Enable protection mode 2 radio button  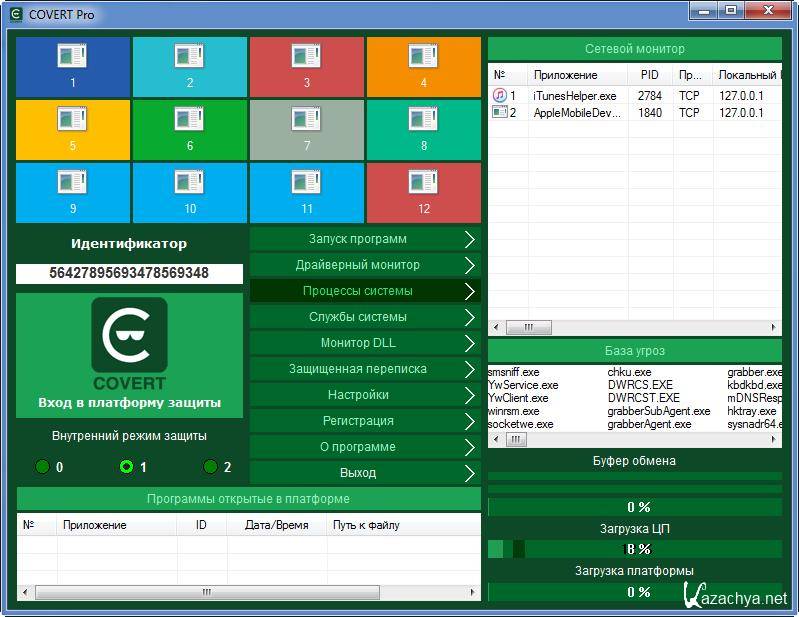click(x=211, y=467)
